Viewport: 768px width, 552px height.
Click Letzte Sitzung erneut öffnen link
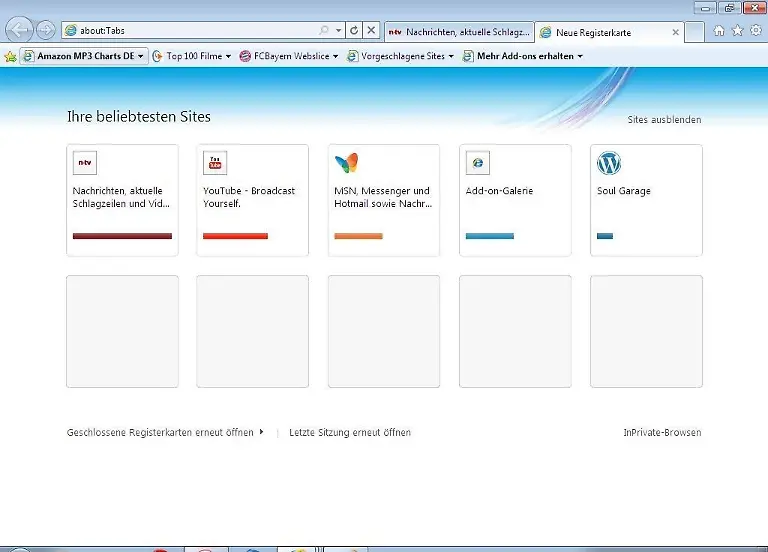350,433
